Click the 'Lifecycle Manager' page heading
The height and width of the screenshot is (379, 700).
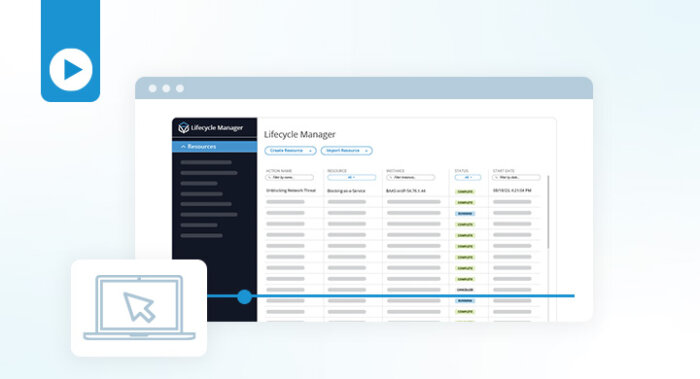tap(300, 134)
